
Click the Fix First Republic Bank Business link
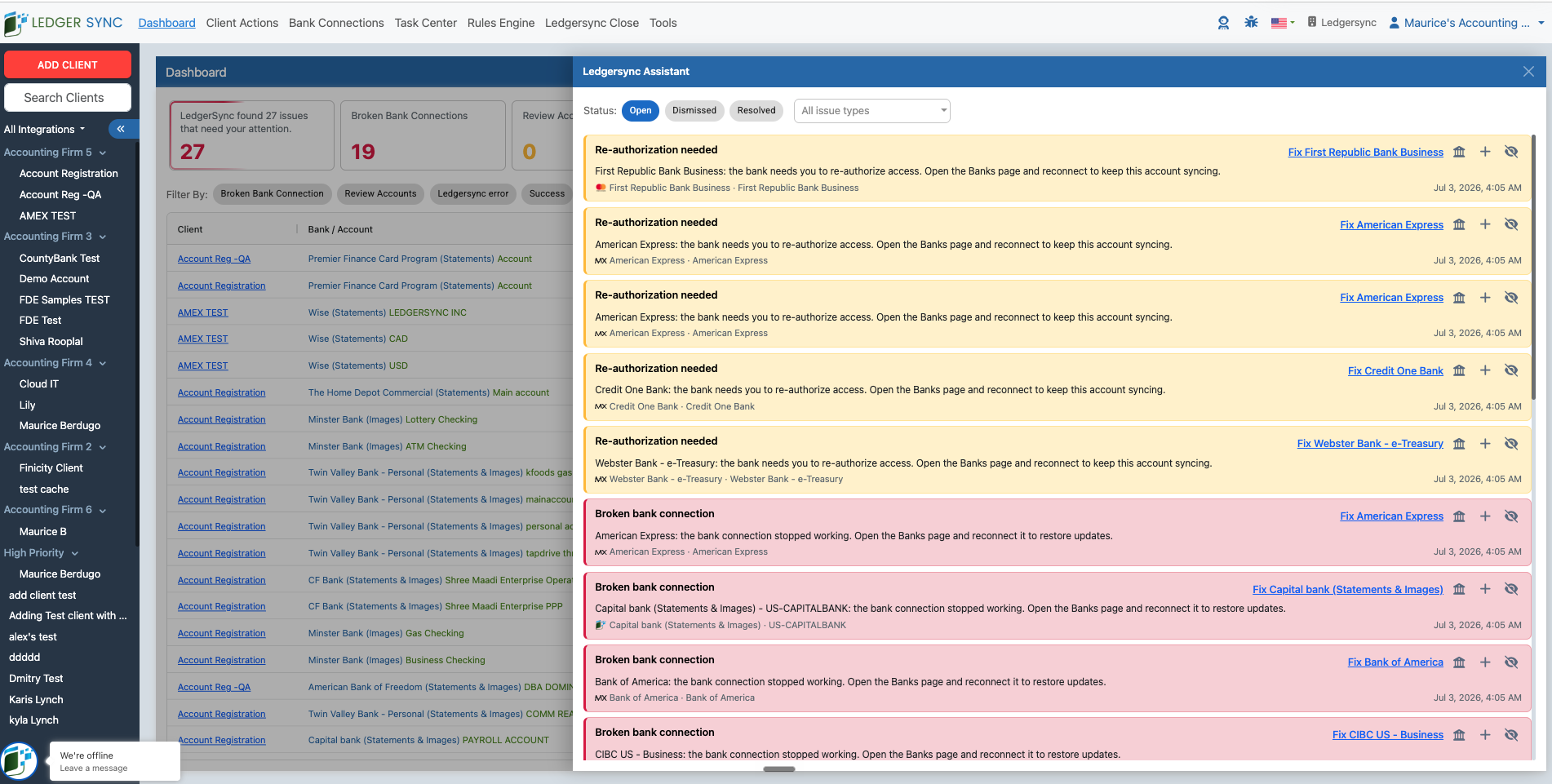[x=1365, y=153]
